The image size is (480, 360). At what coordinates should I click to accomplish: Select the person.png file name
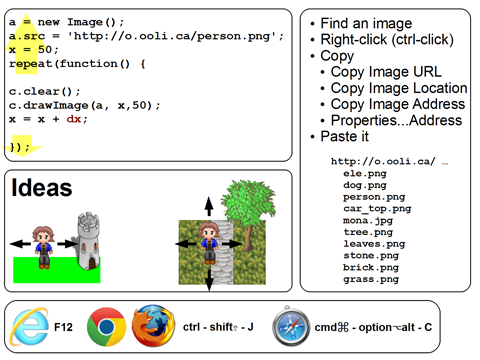[374, 197]
